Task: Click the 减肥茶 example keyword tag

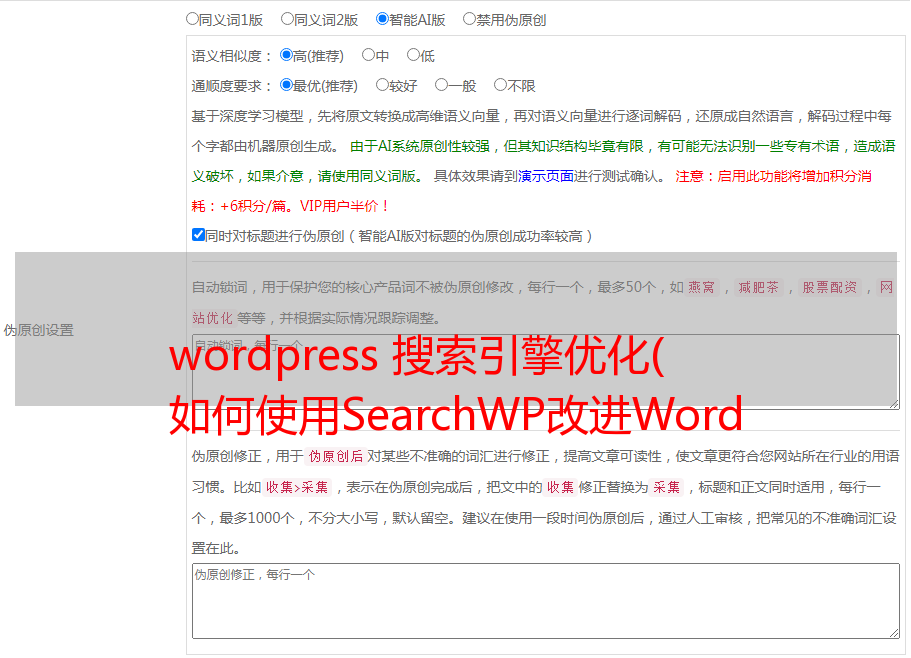Action: [759, 287]
